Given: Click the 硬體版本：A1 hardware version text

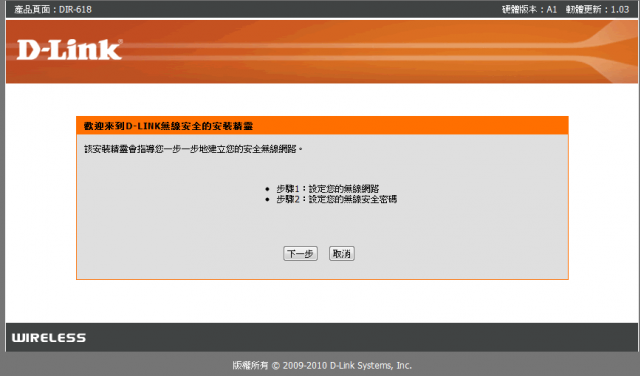Looking at the screenshot, I should 529,9.
